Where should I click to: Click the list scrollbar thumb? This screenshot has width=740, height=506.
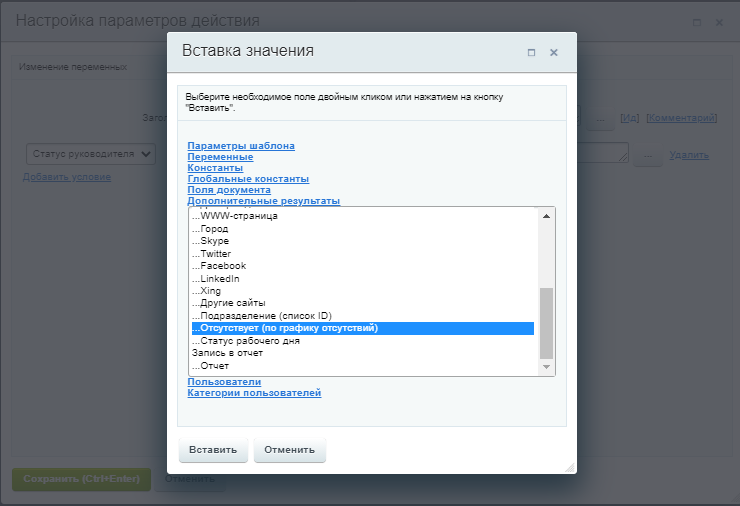(547, 323)
